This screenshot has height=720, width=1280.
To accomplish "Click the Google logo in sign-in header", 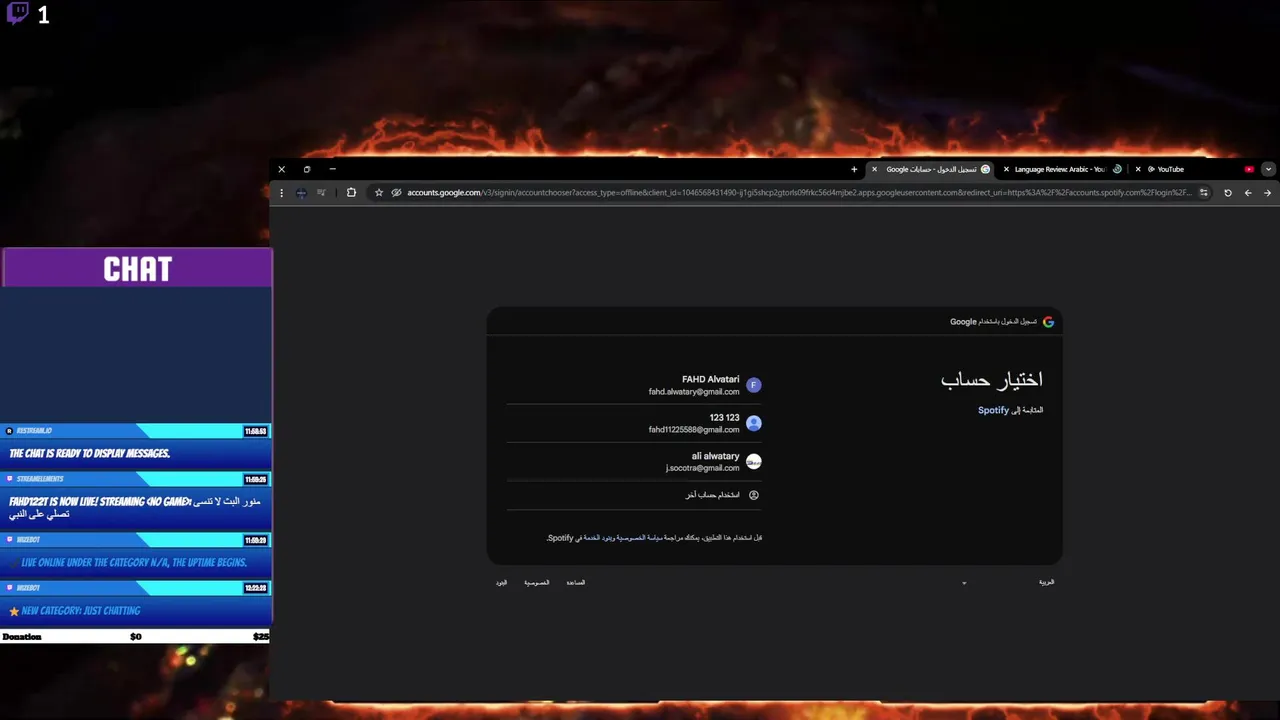I will tap(1048, 322).
